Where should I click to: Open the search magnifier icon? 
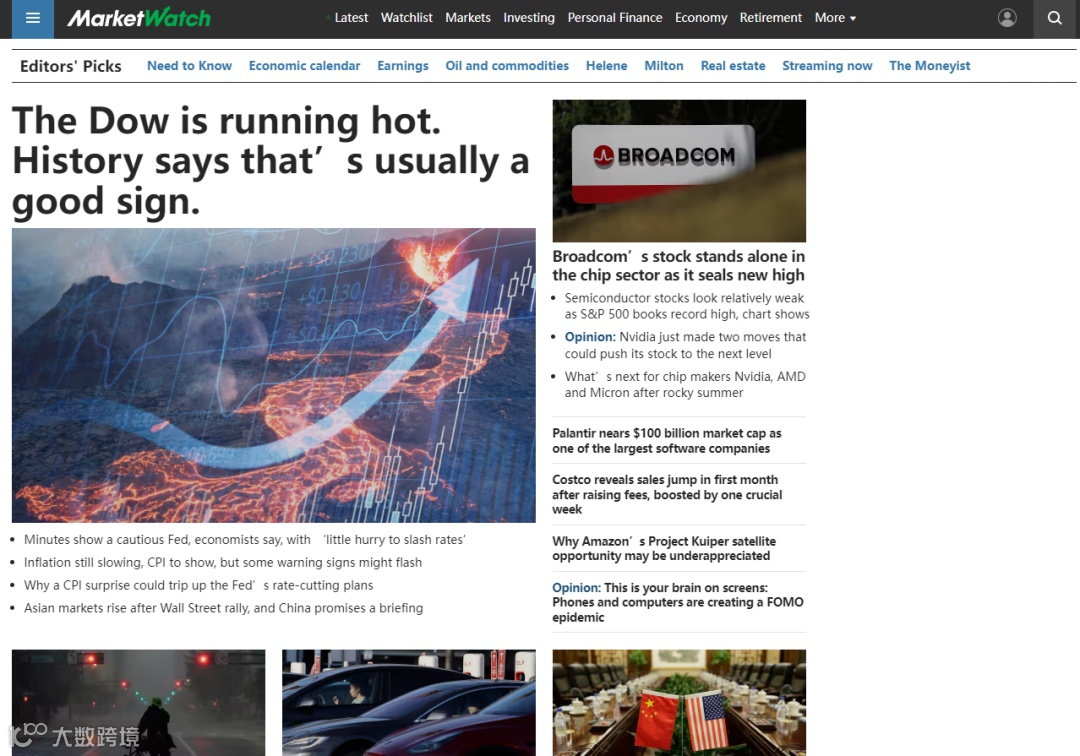coord(1055,19)
